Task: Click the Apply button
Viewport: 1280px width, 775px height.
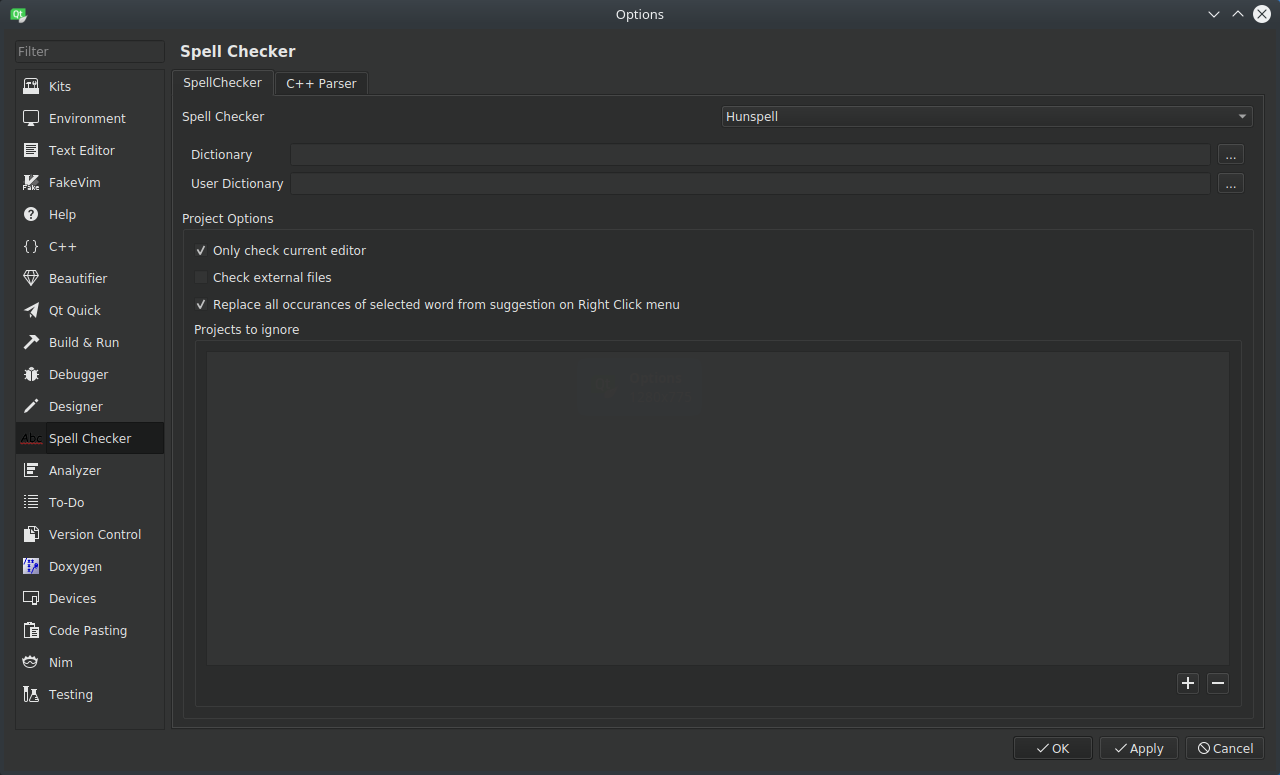Action: tap(1138, 748)
